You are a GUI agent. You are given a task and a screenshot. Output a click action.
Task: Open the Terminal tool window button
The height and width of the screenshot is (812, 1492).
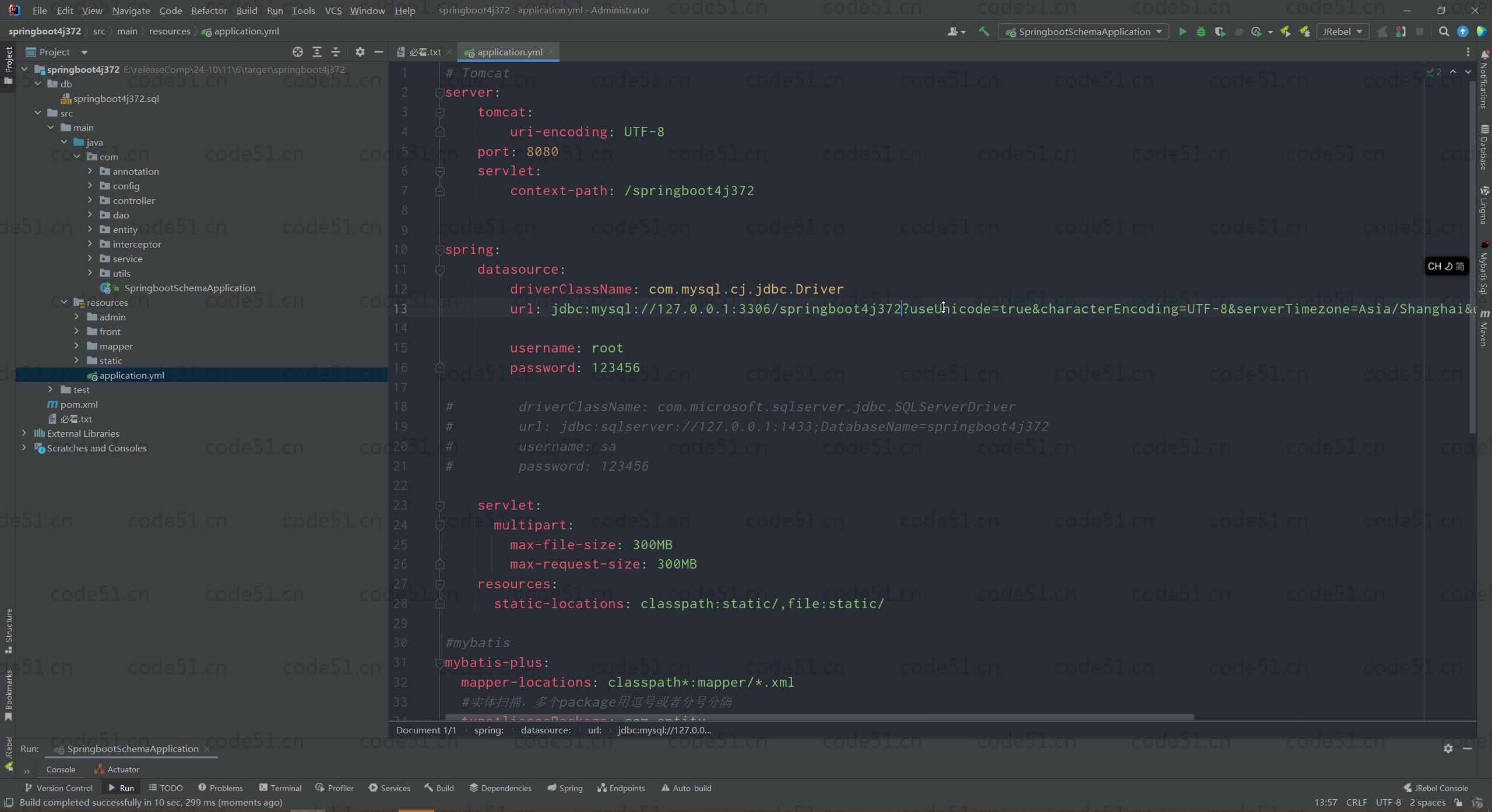280,788
